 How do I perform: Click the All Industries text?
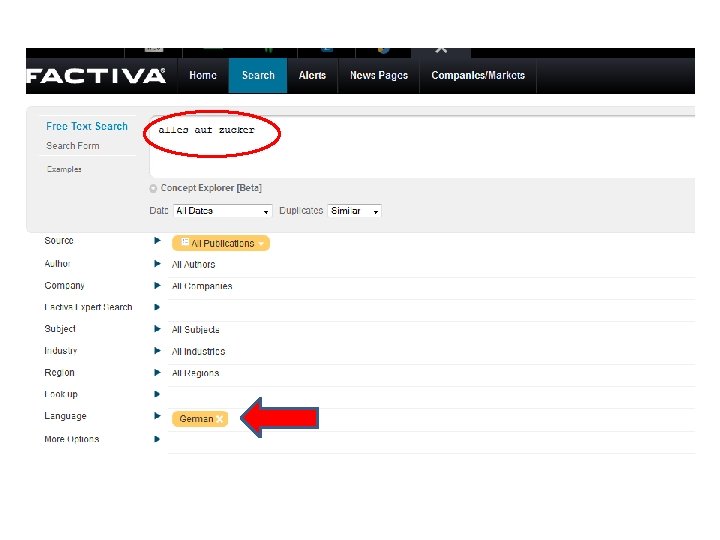click(x=198, y=351)
